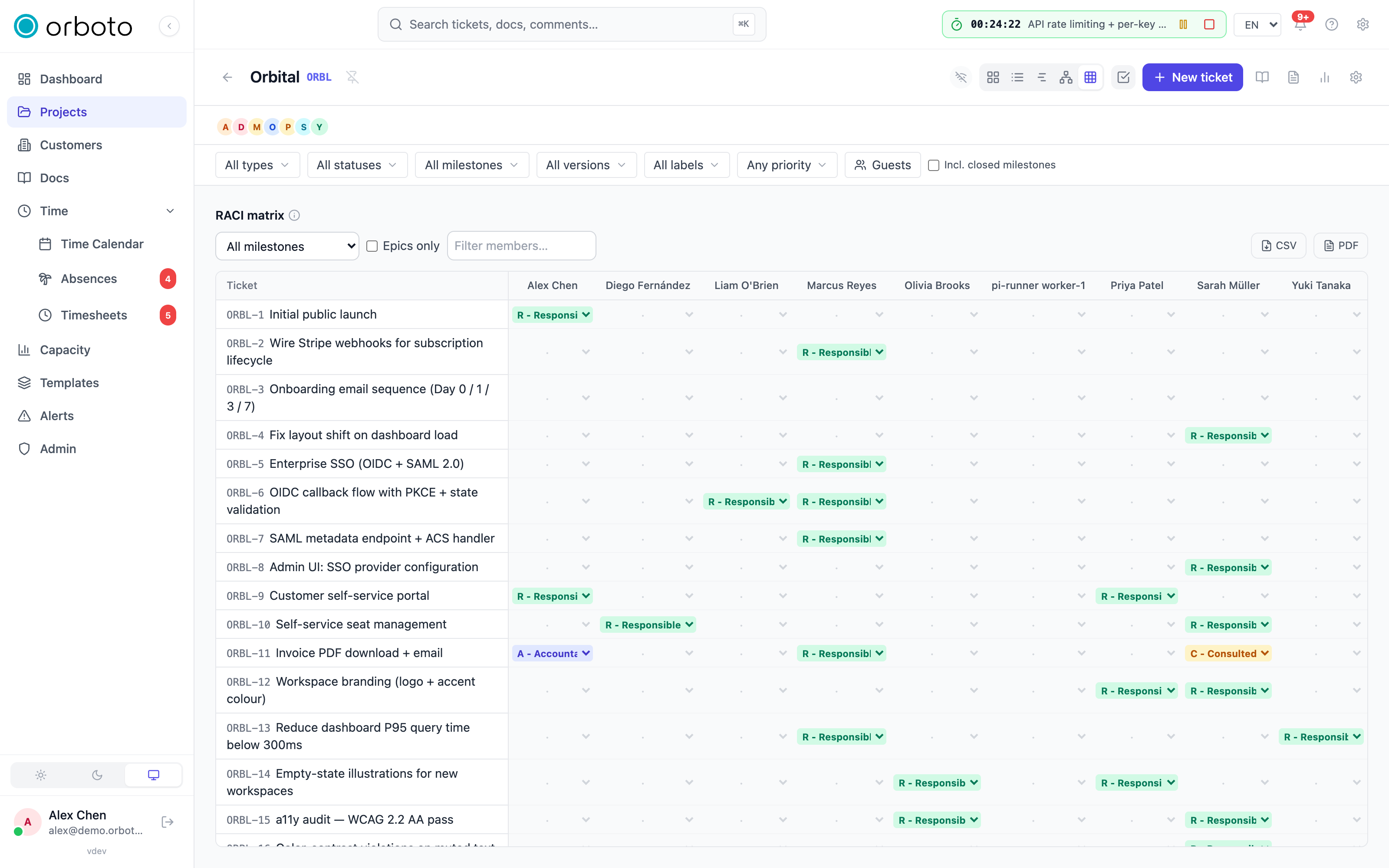Open Yuki Tanaka's Responsible dropdown on ORBL-13
This screenshot has height=868, width=1389.
click(x=1321, y=736)
